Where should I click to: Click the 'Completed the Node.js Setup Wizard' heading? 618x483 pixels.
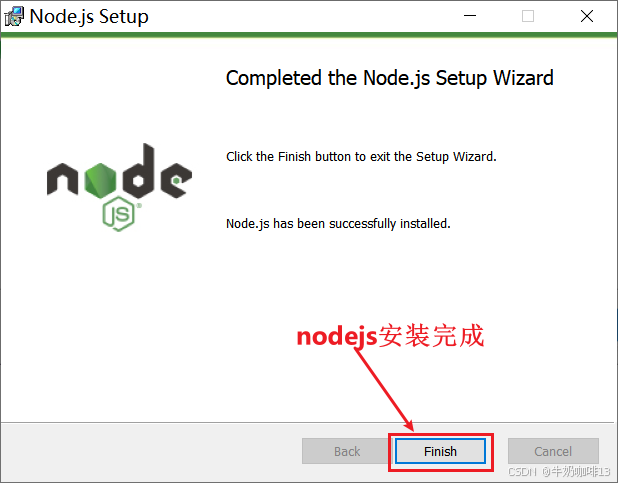coord(389,78)
